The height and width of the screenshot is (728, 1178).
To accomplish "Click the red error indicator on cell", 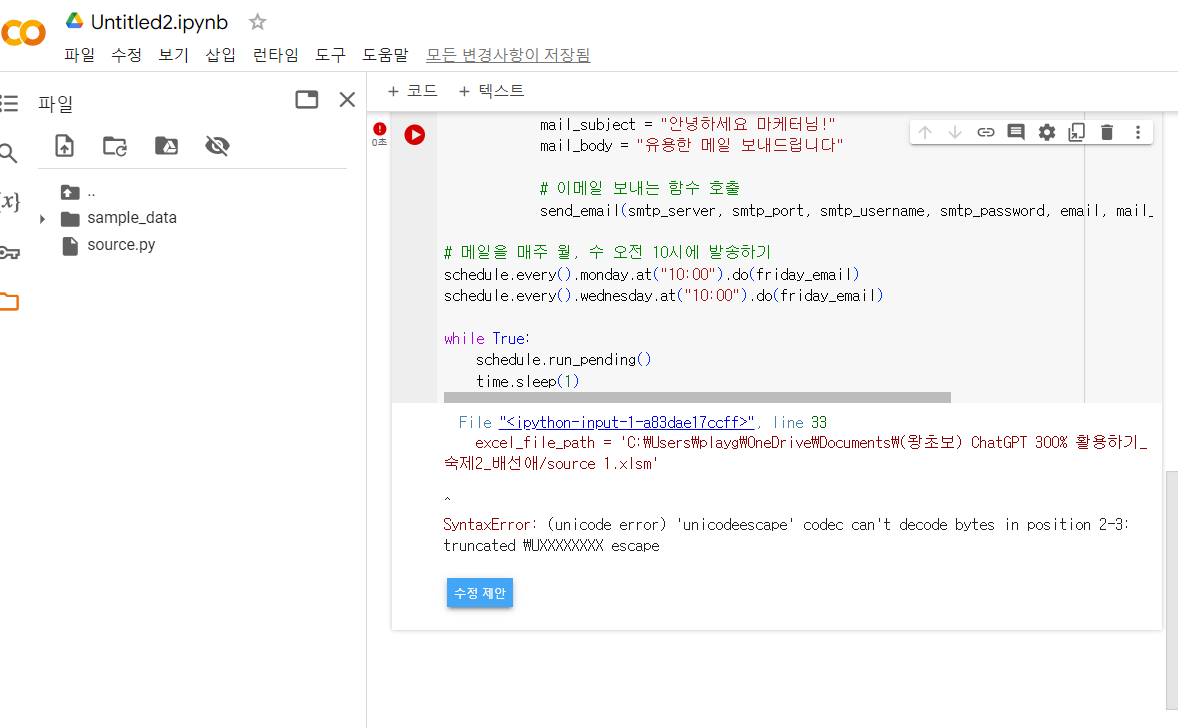I will (379, 129).
